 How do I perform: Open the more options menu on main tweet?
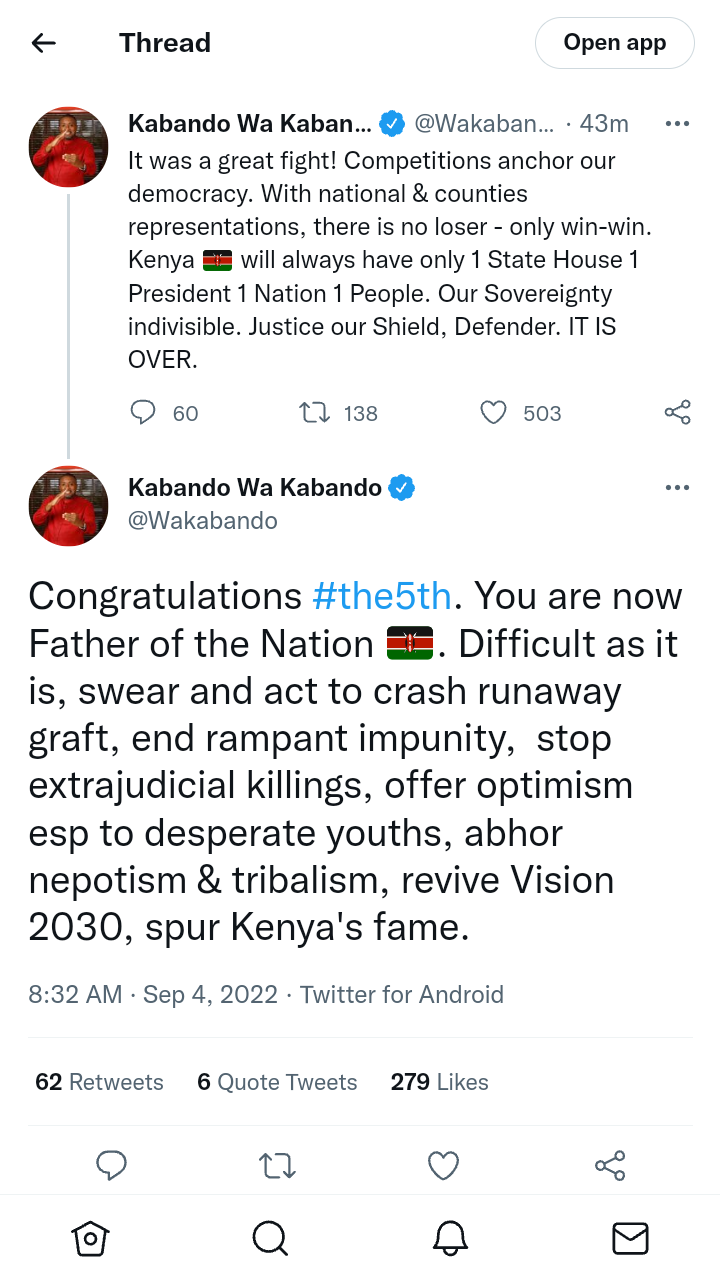(677, 488)
